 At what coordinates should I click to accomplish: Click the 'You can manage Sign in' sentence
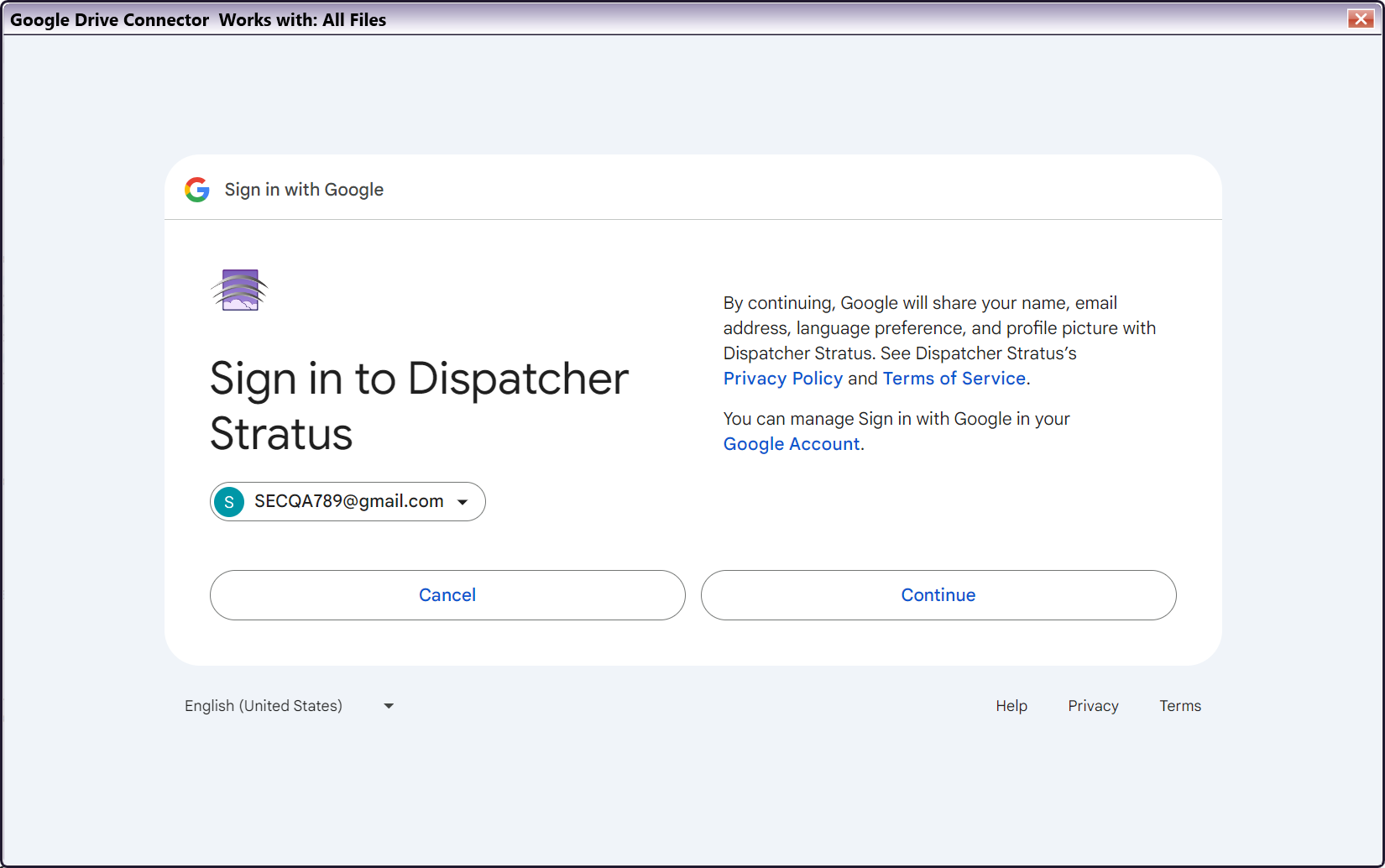pyautogui.click(x=896, y=431)
